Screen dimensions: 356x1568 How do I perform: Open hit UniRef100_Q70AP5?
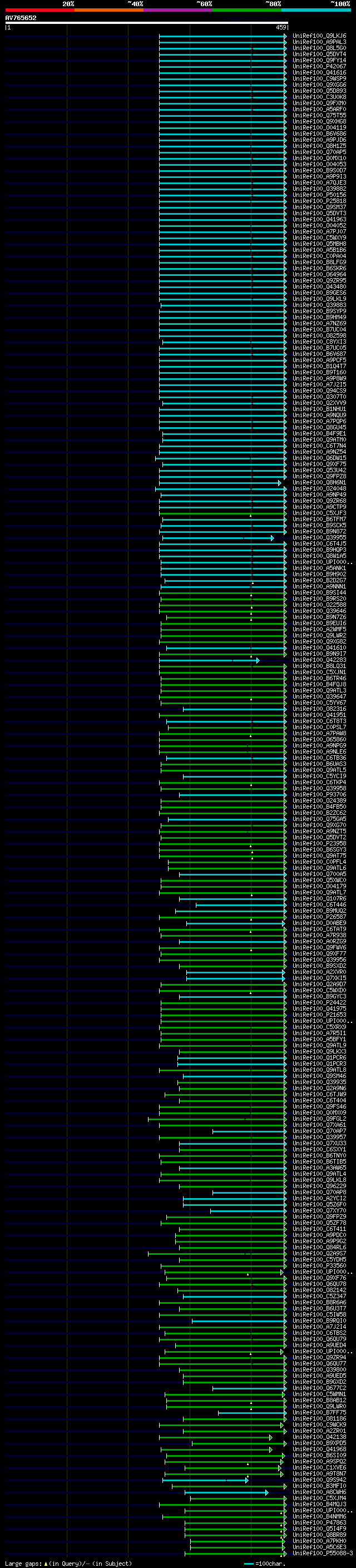[319, 152]
